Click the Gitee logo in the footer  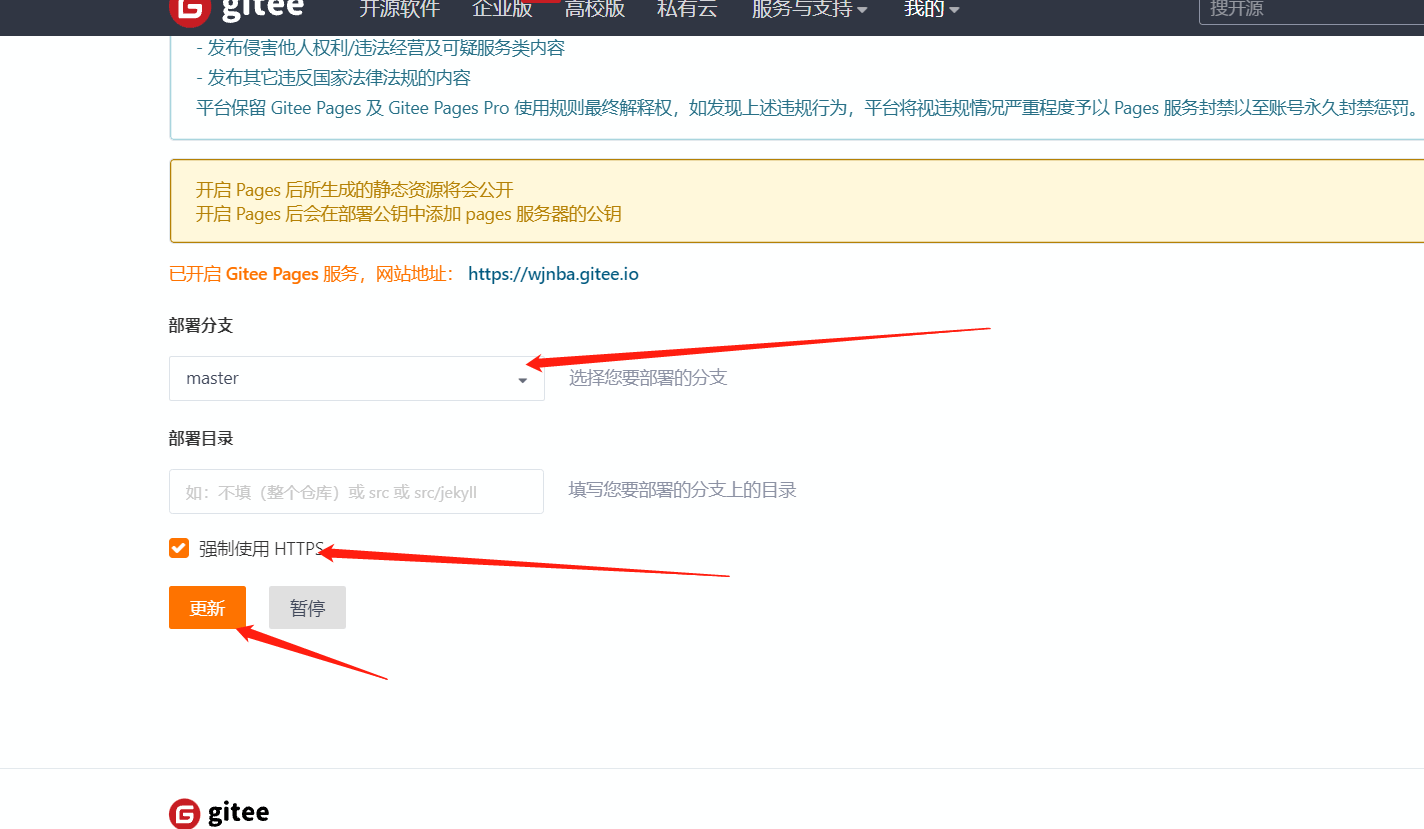[x=219, y=813]
